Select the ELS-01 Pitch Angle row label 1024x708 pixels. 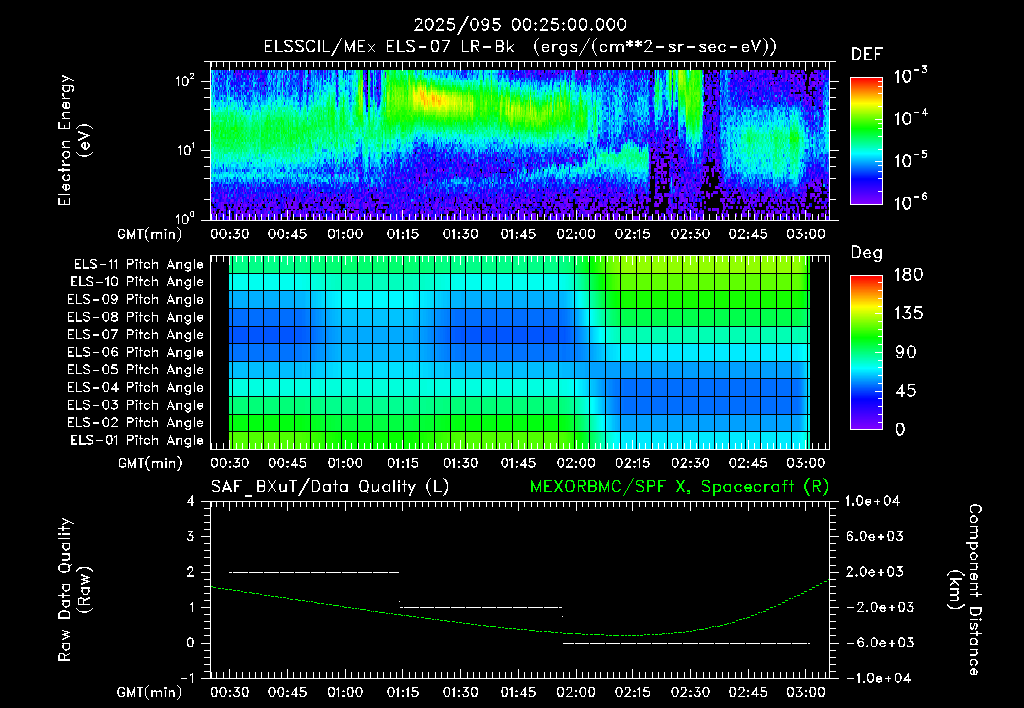[x=137, y=440]
